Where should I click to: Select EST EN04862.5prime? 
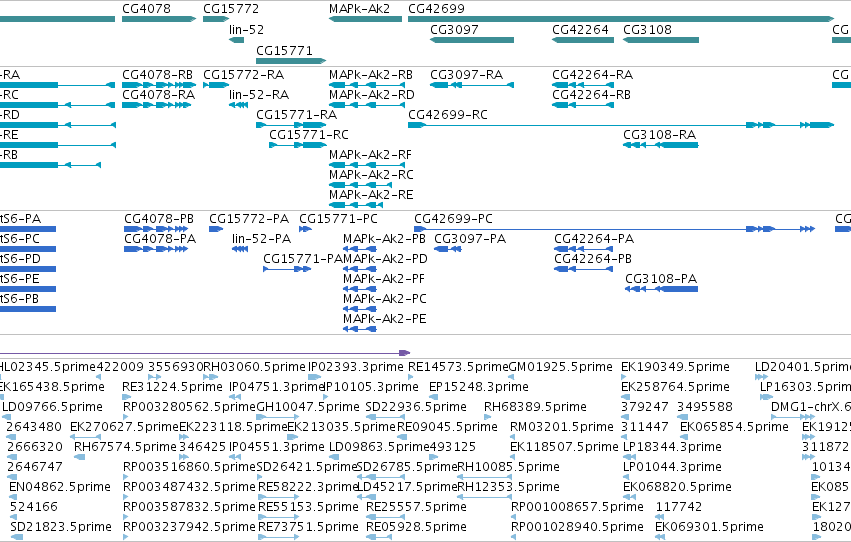pyautogui.click(x=60, y=487)
